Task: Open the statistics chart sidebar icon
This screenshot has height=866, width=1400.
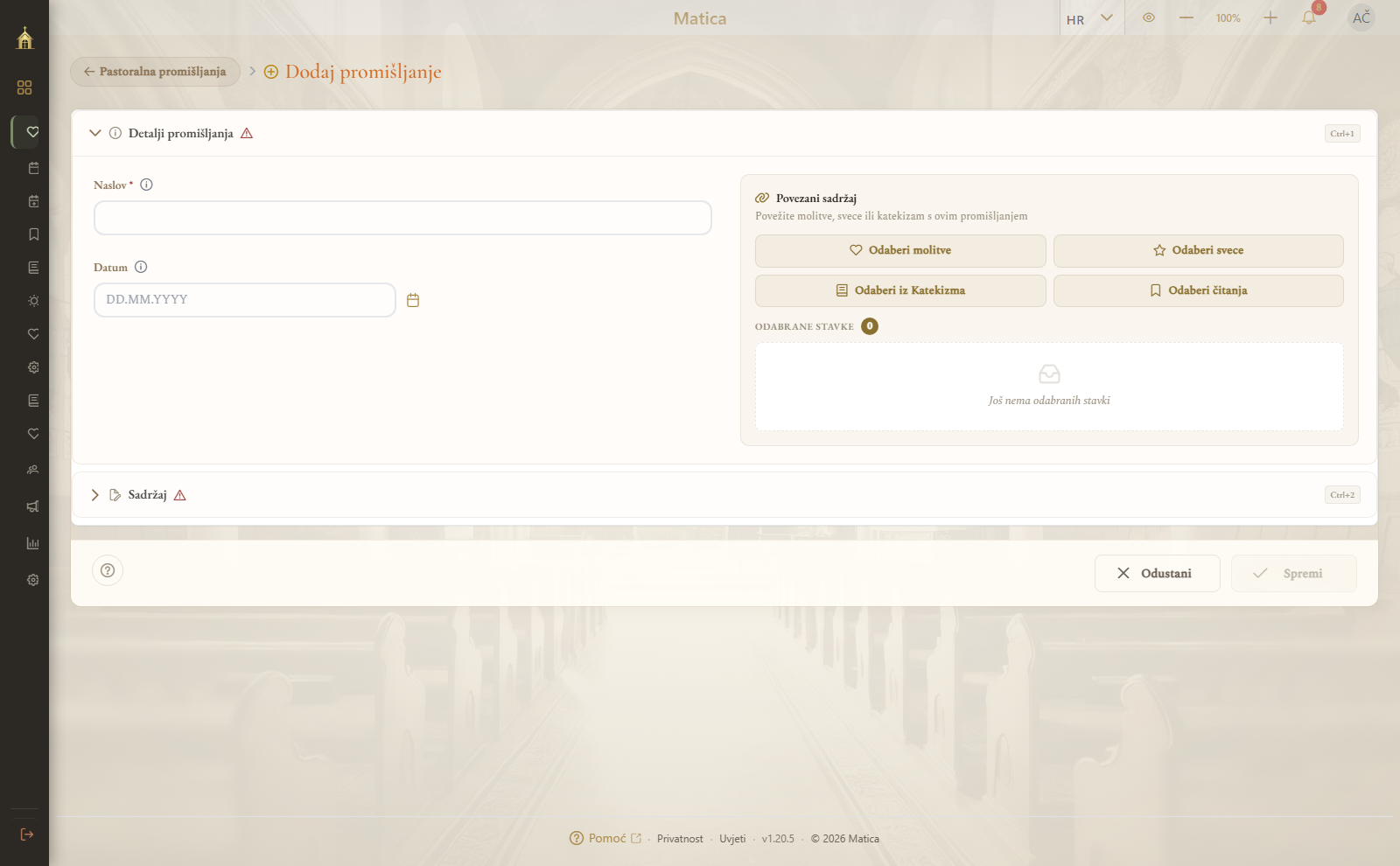Action: (x=33, y=543)
